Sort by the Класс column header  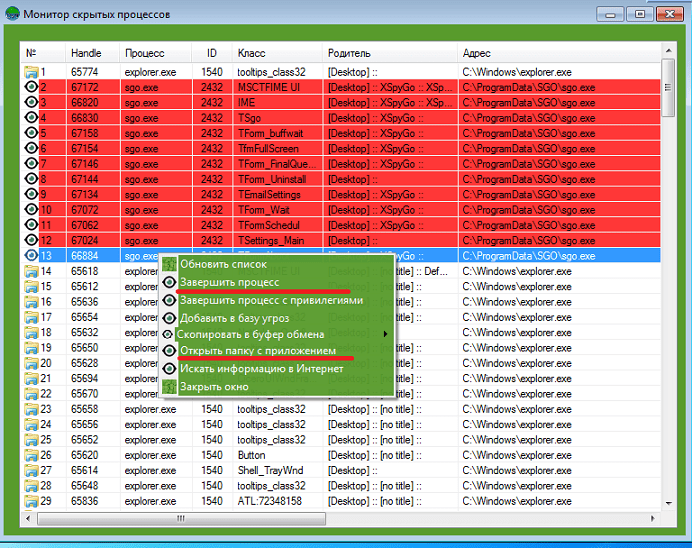277,53
